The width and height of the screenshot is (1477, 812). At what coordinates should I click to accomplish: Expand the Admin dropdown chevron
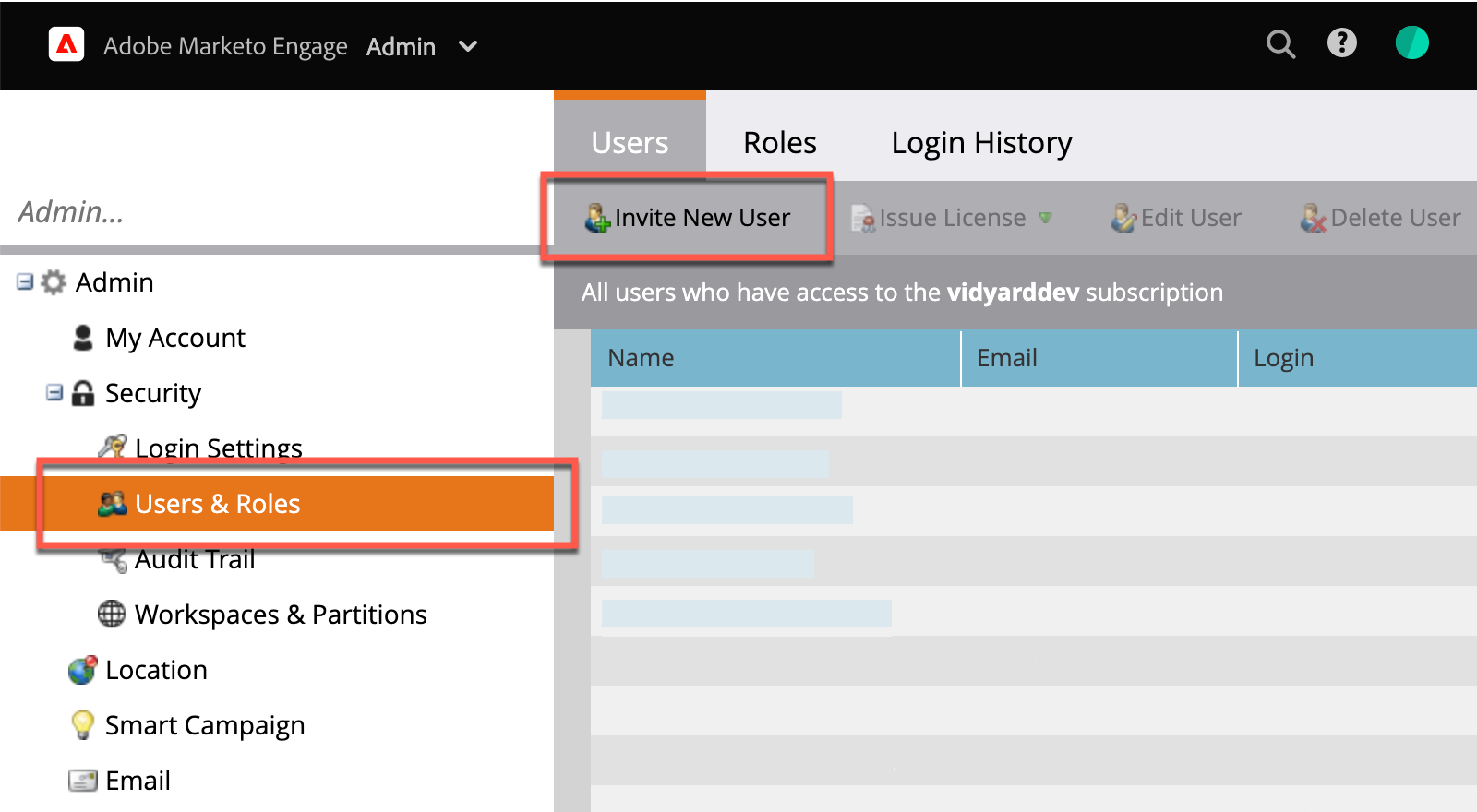(468, 46)
